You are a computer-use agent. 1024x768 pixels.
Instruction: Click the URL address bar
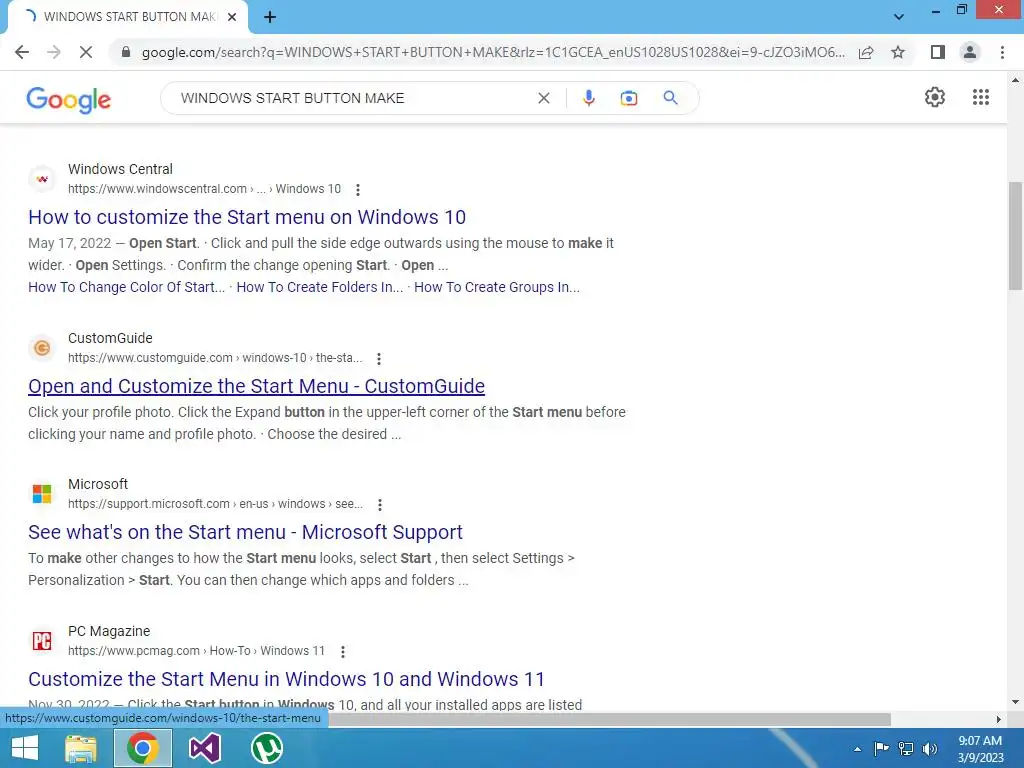click(493, 52)
